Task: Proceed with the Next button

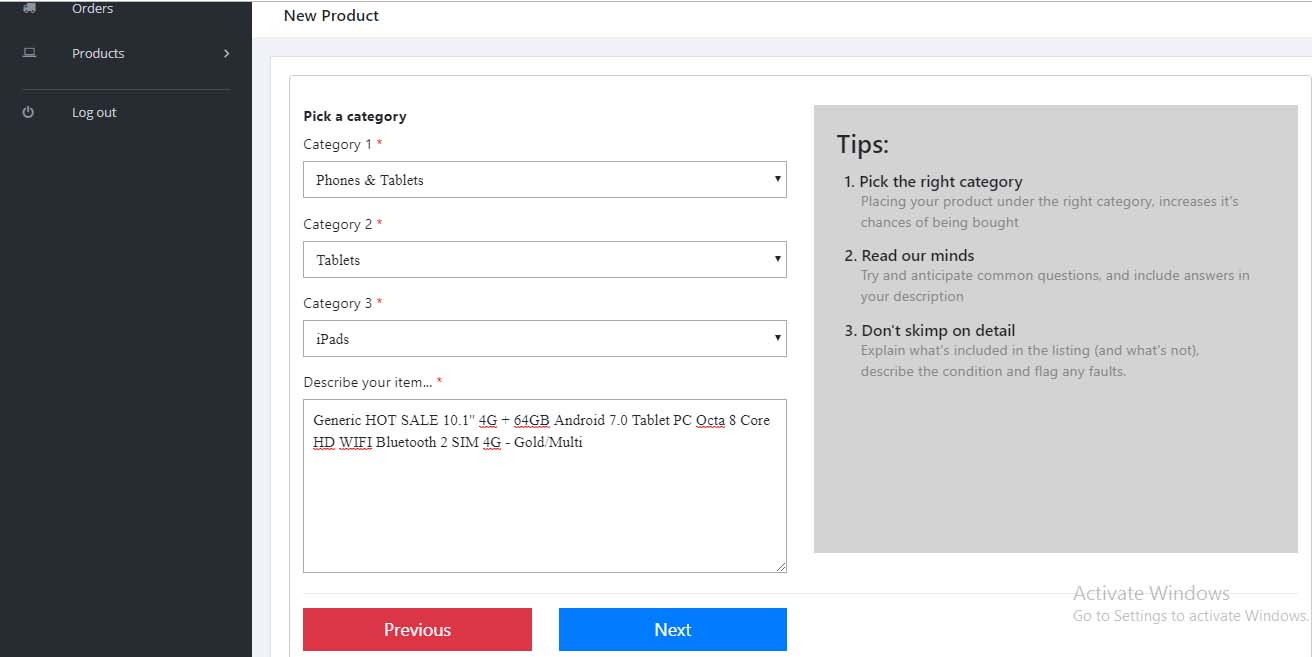Action: (x=673, y=629)
